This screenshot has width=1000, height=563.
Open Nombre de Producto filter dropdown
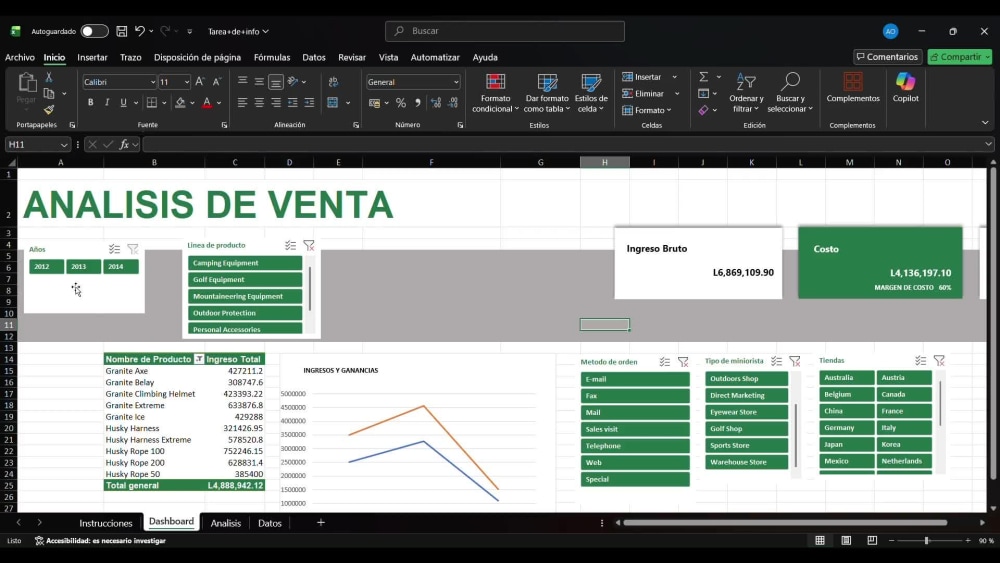[199, 359]
